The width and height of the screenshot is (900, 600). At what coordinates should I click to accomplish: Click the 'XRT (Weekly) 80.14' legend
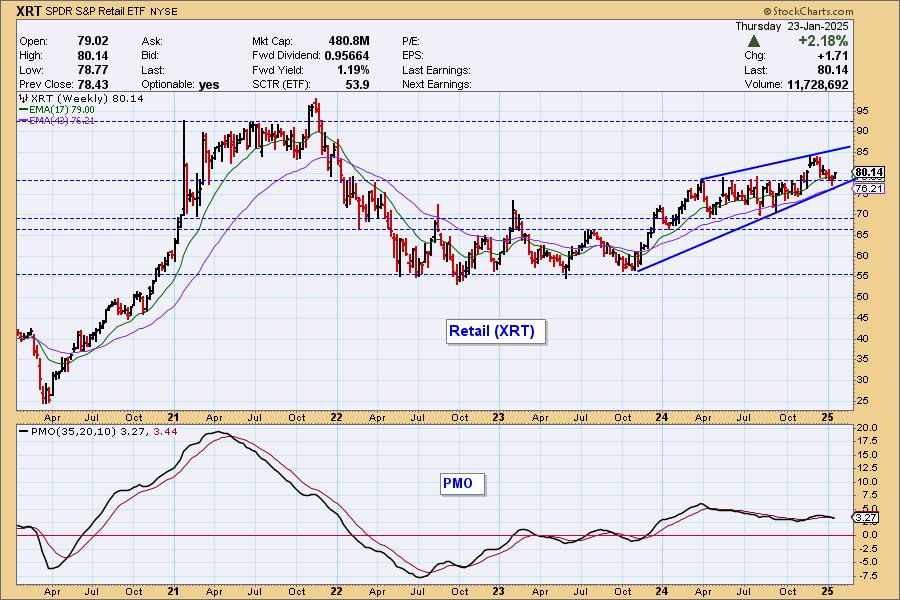82,99
